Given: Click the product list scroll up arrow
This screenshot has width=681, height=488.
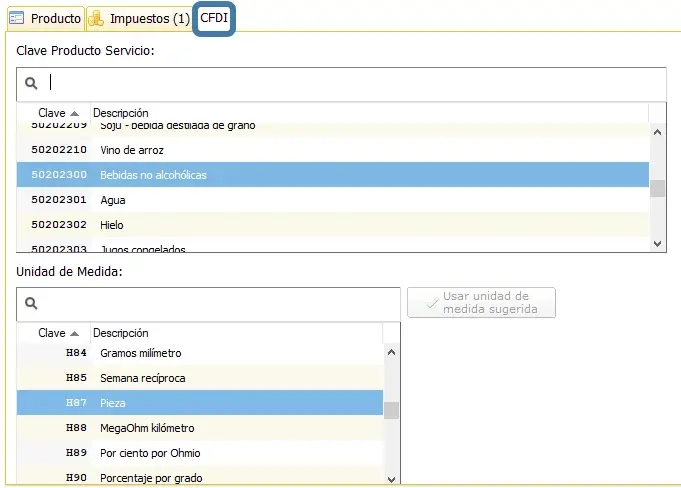Looking at the screenshot, I should [x=658, y=132].
